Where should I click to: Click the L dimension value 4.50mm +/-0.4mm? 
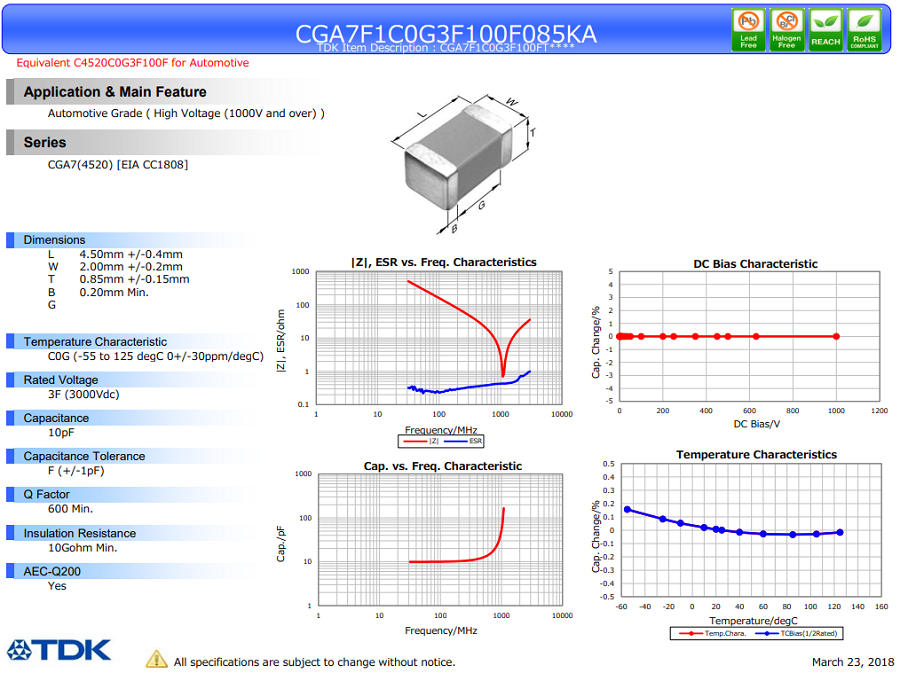pos(131,254)
